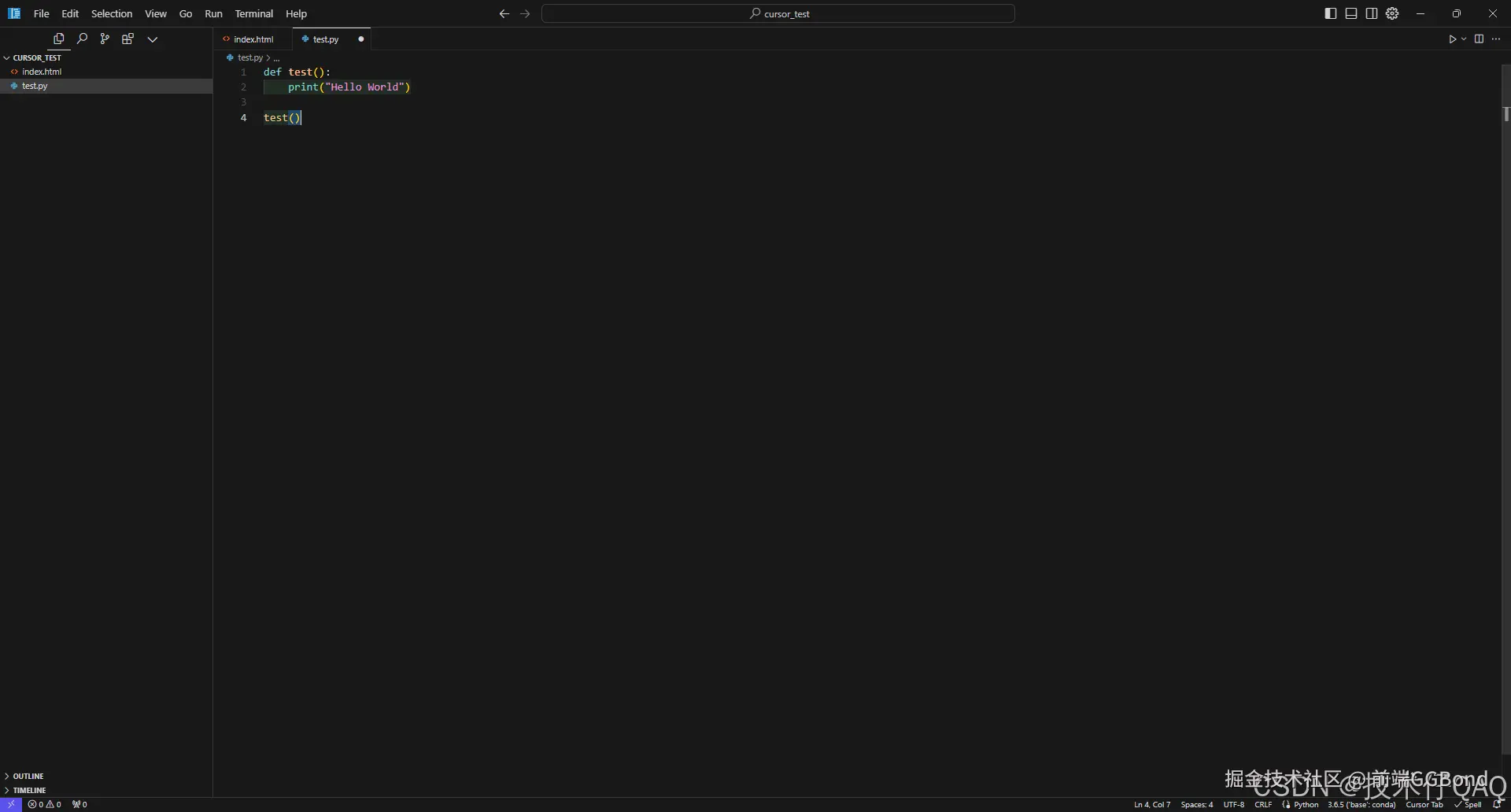Select interpreter 3.6.5 ('base': conda)
Image resolution: width=1511 pixels, height=812 pixels.
point(1361,804)
